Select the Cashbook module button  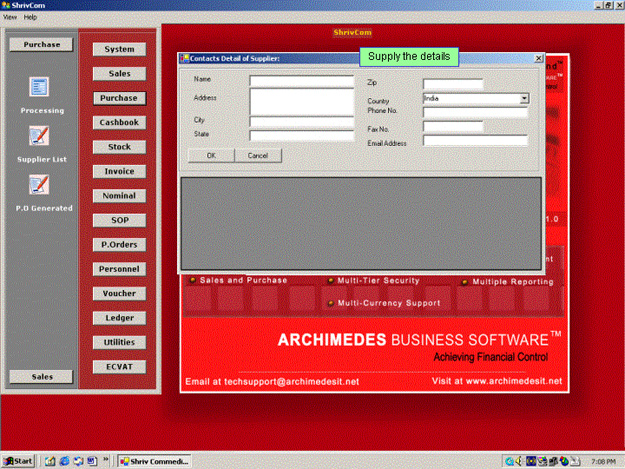[119, 122]
